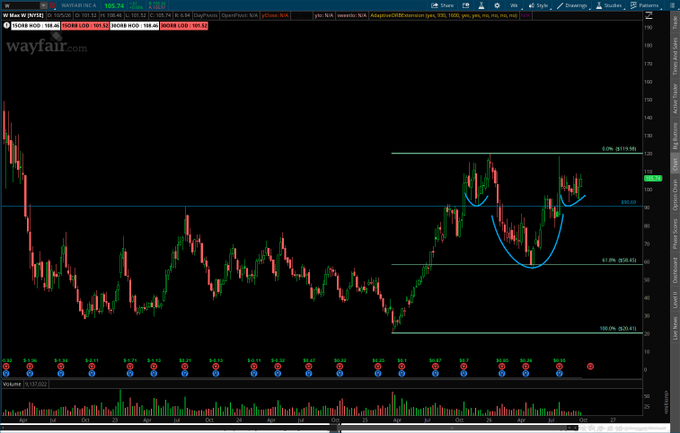Open the Drawings tools dropdown
Screen dimensions: 680x433
572,6
